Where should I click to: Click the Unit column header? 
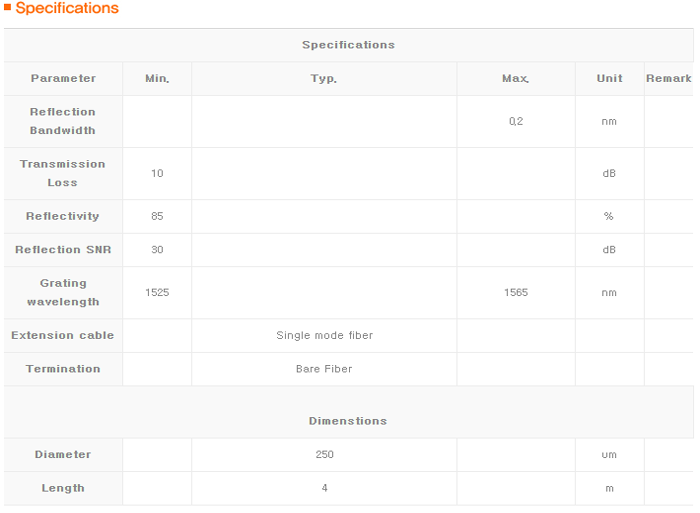pos(609,79)
